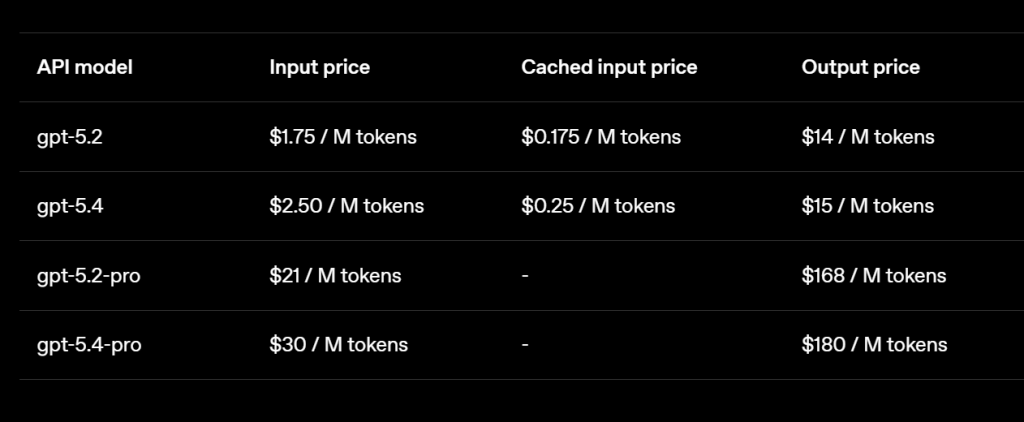
Task: Click the $168 / M tokens output price
Action: pos(874,275)
